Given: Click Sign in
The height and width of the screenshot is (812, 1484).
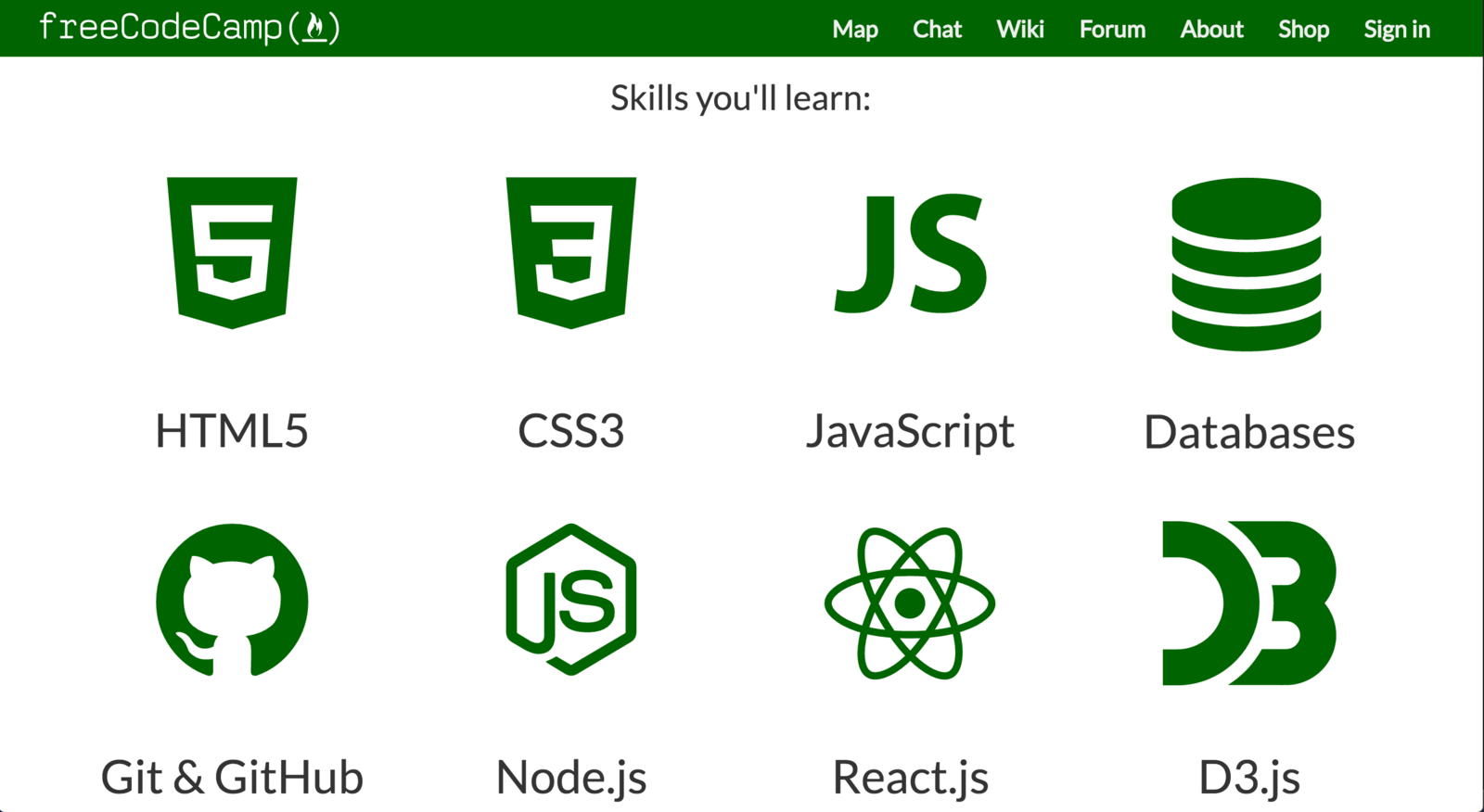Looking at the screenshot, I should click(1397, 30).
